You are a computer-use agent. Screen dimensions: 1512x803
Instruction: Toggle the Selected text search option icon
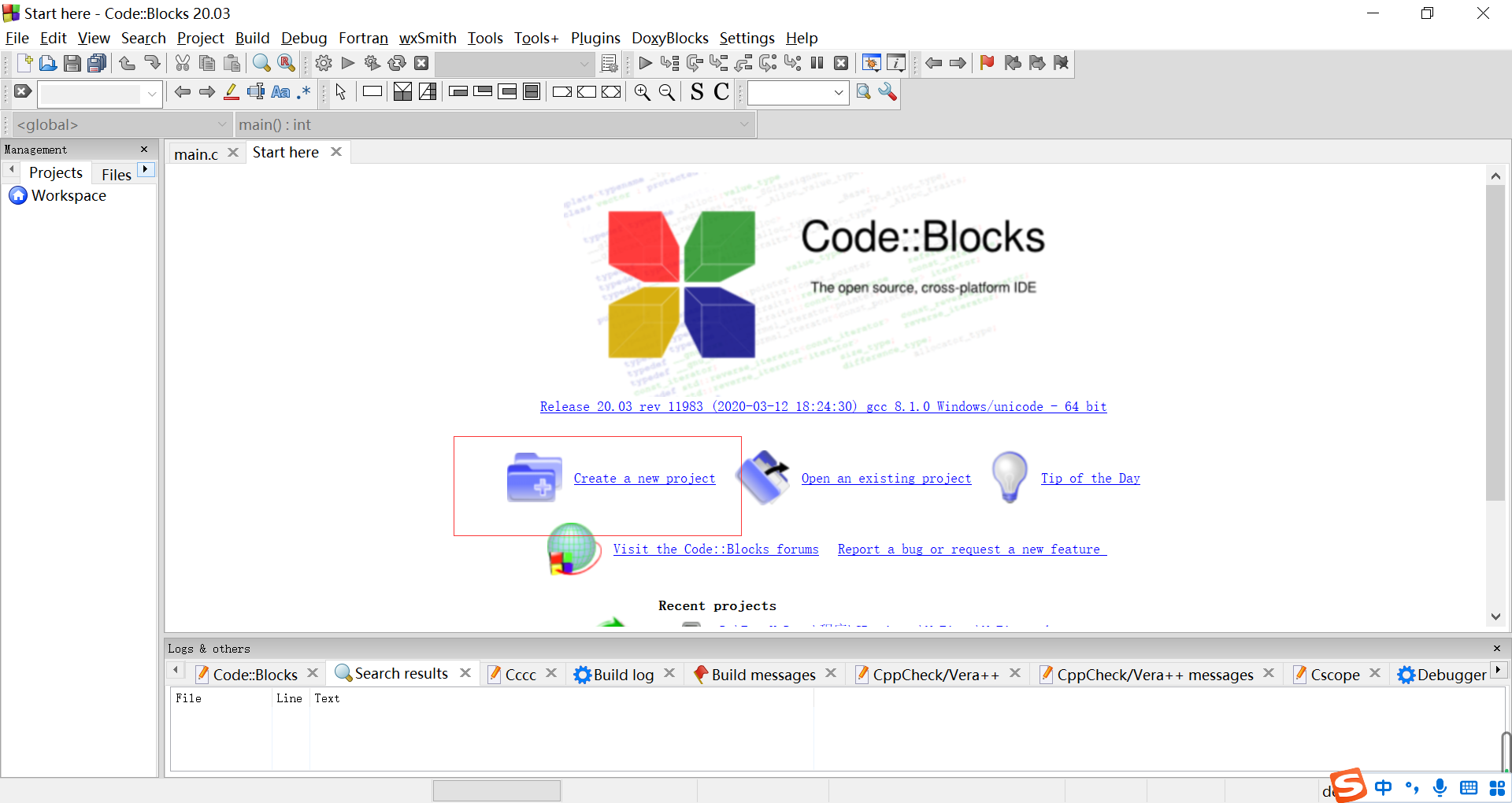click(x=255, y=92)
